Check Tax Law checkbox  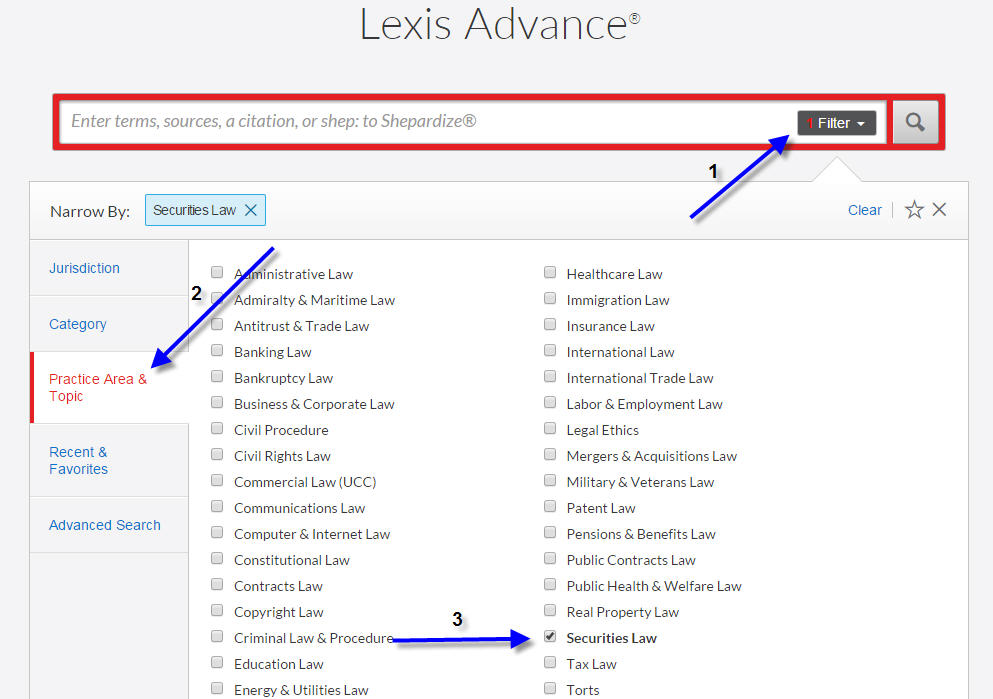click(x=550, y=662)
